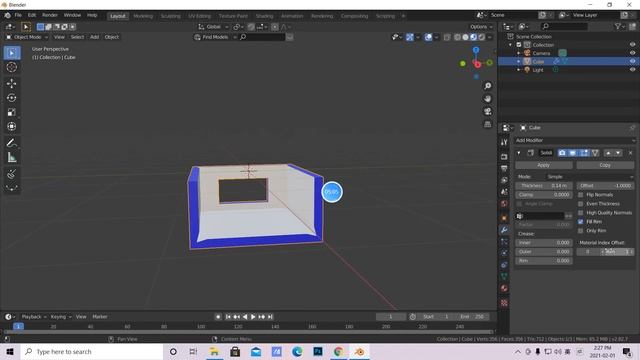Move Solidify modifier up

(608, 153)
